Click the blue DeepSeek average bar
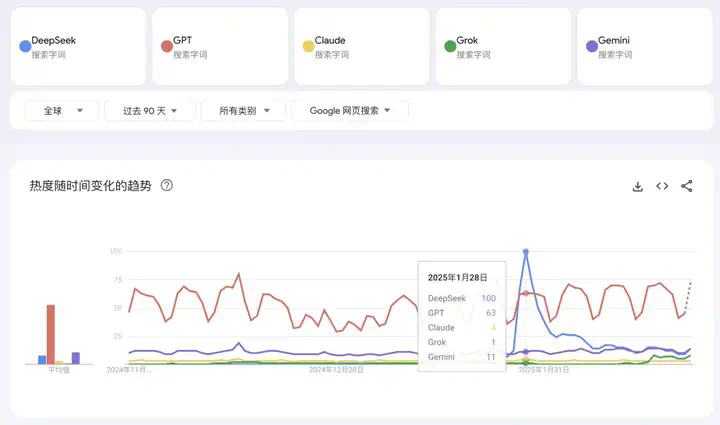The height and width of the screenshot is (425, 720). click(42, 360)
